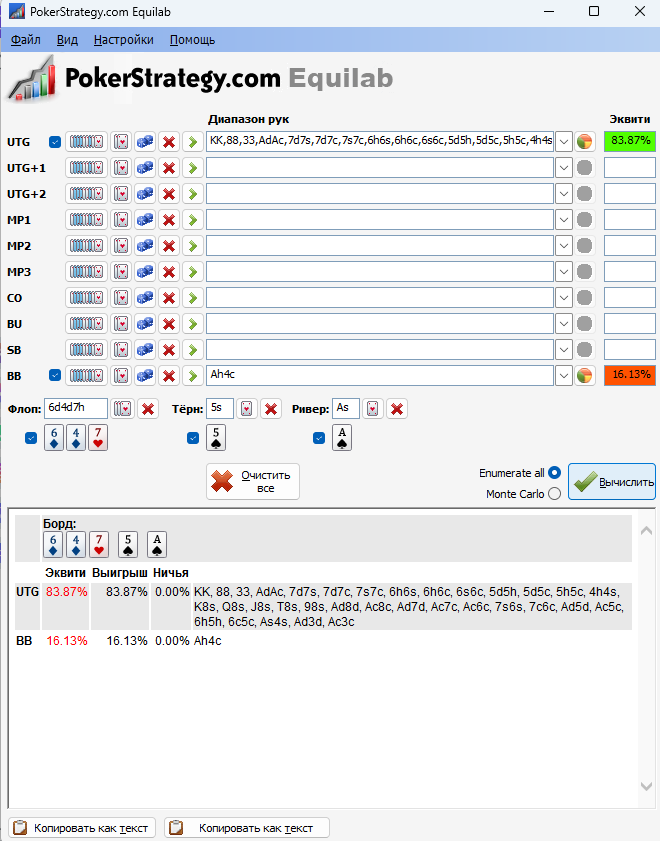Toggle turn card checkbox
Viewport: 660px width, 841px height.
coord(193,438)
